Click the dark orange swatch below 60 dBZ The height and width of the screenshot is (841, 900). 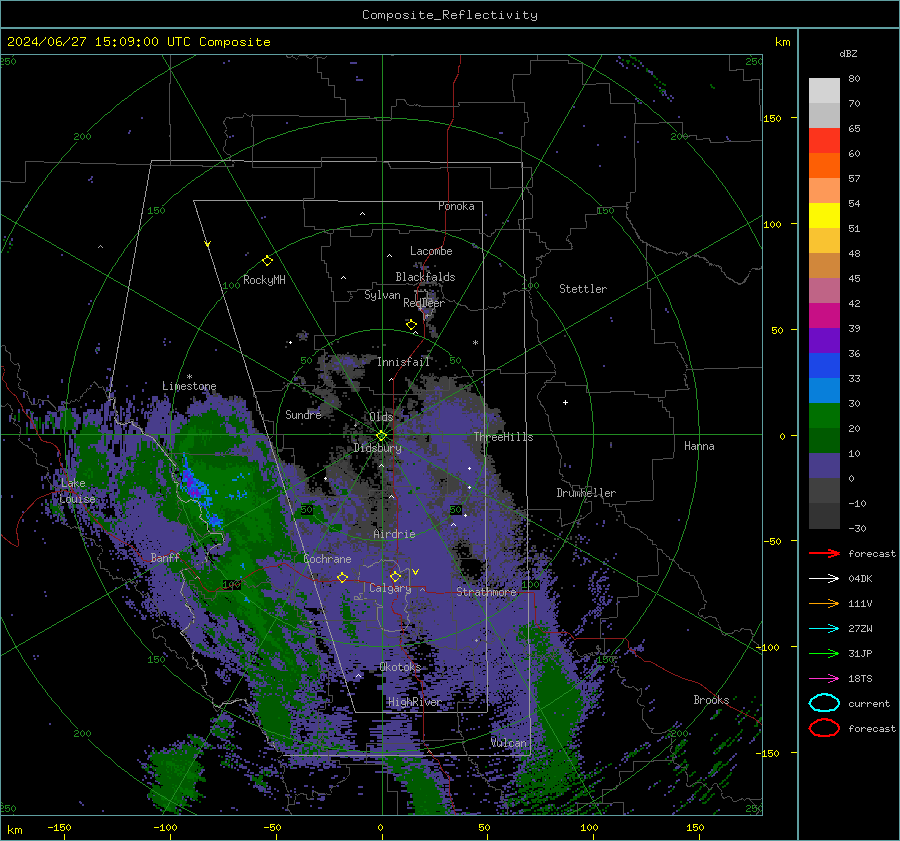824,165
